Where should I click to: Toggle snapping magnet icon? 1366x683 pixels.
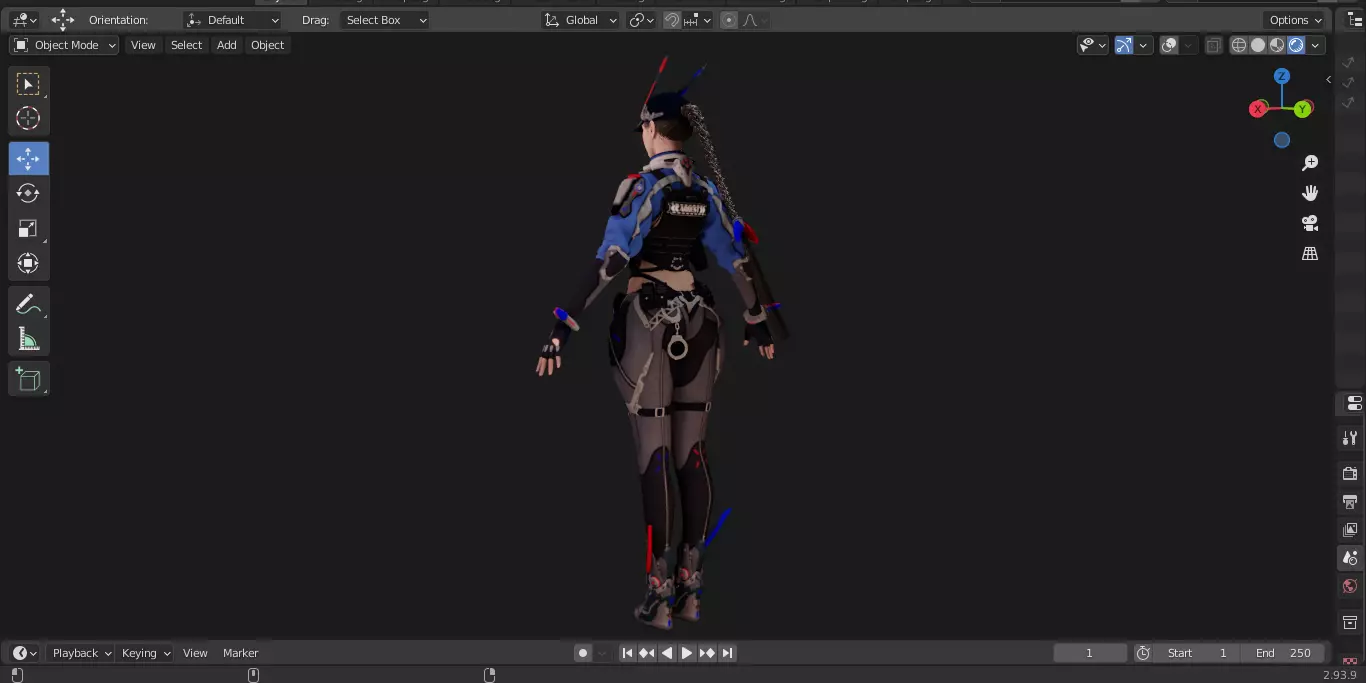[x=673, y=20]
